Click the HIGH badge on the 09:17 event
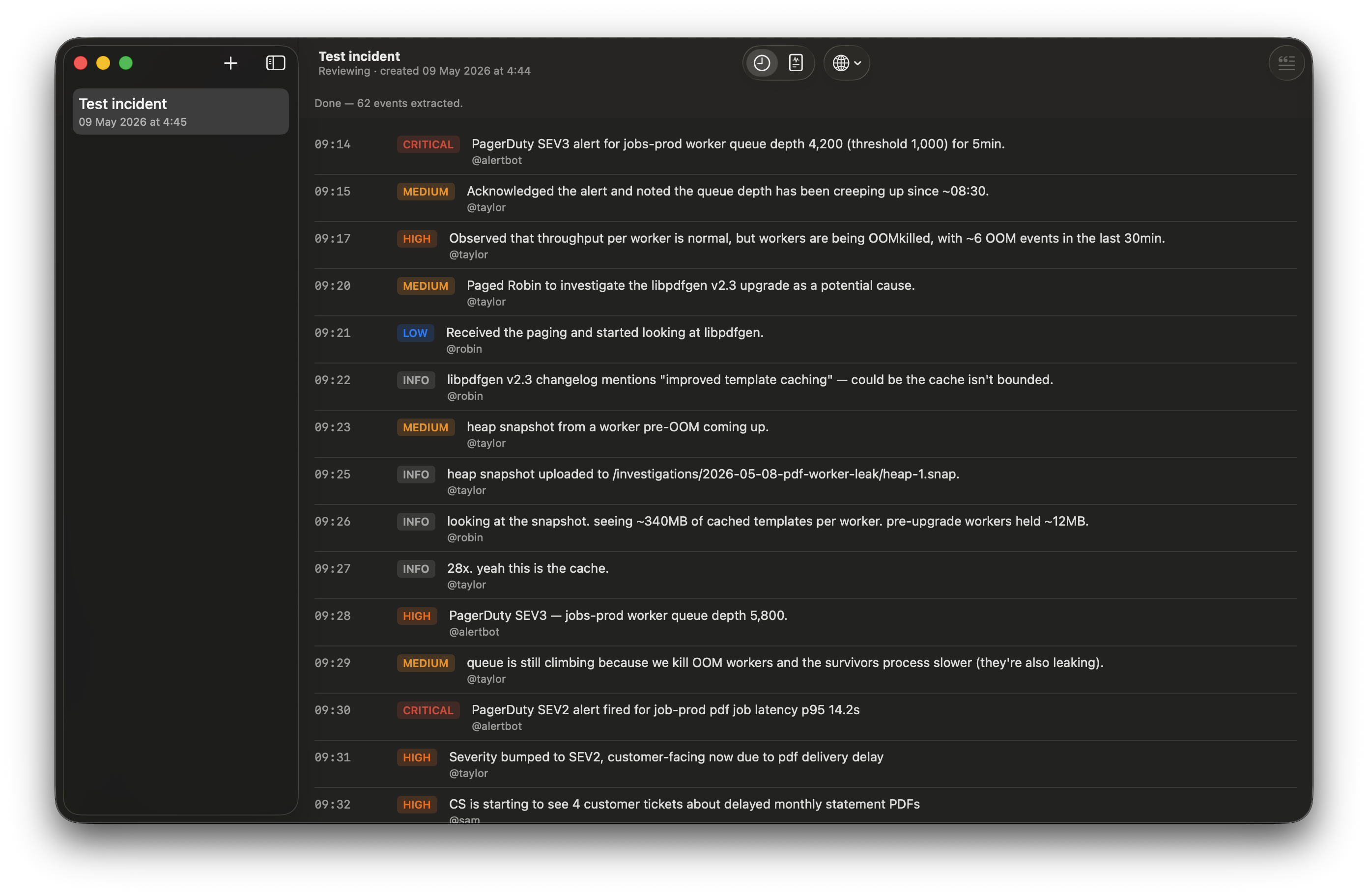Screen dimensions: 1368x896 416,239
